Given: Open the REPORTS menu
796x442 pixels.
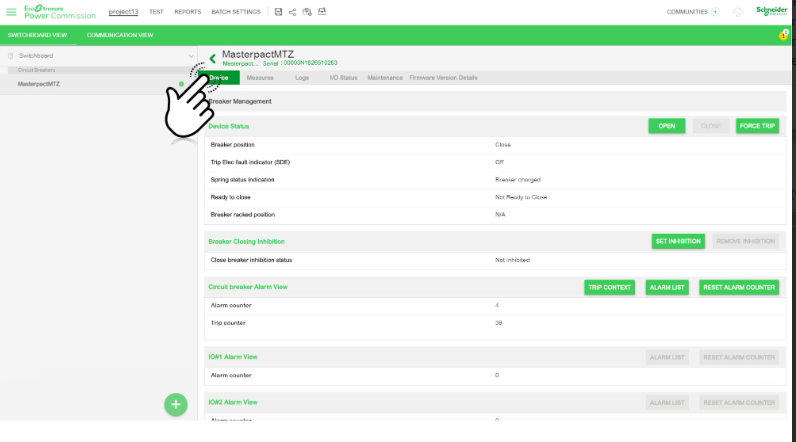Looking at the screenshot, I should pyautogui.click(x=188, y=12).
